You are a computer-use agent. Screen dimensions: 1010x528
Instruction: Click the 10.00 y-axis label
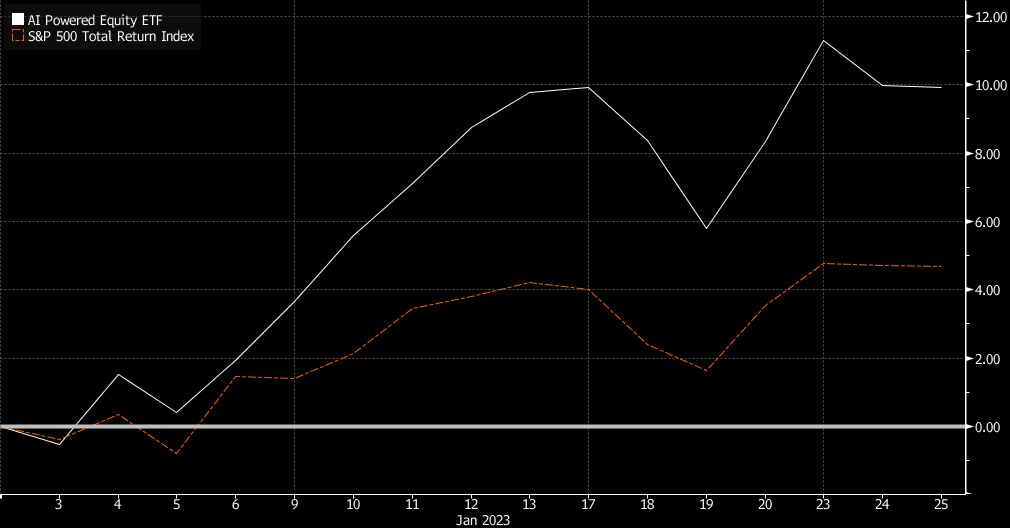click(x=990, y=85)
